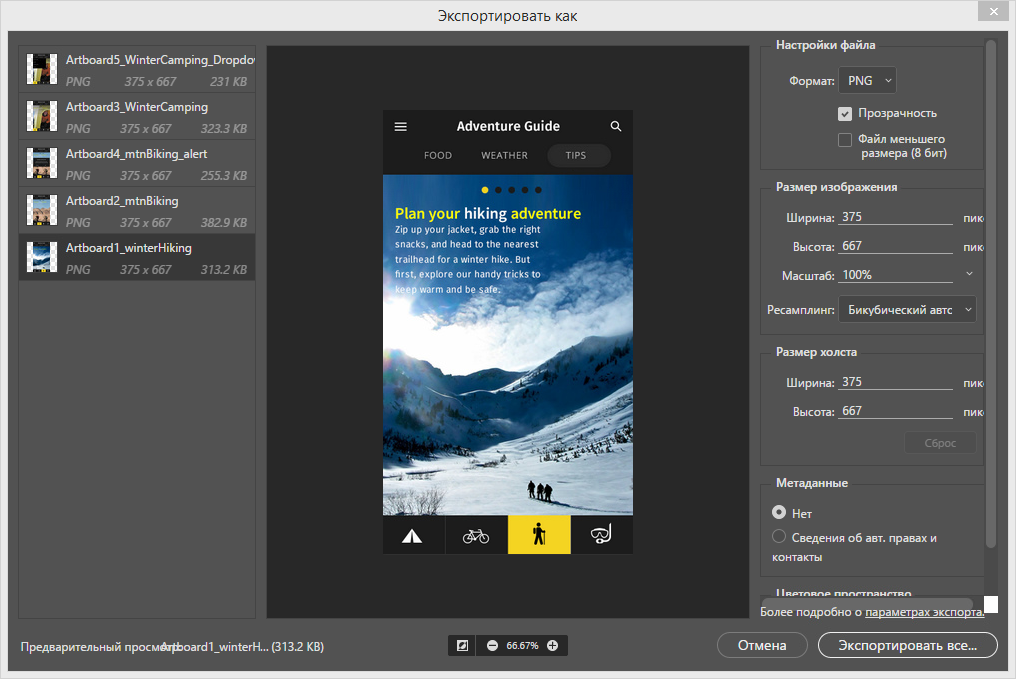Click Экспортировать все... button
This screenshot has height=679, width=1016.
[x=907, y=645]
